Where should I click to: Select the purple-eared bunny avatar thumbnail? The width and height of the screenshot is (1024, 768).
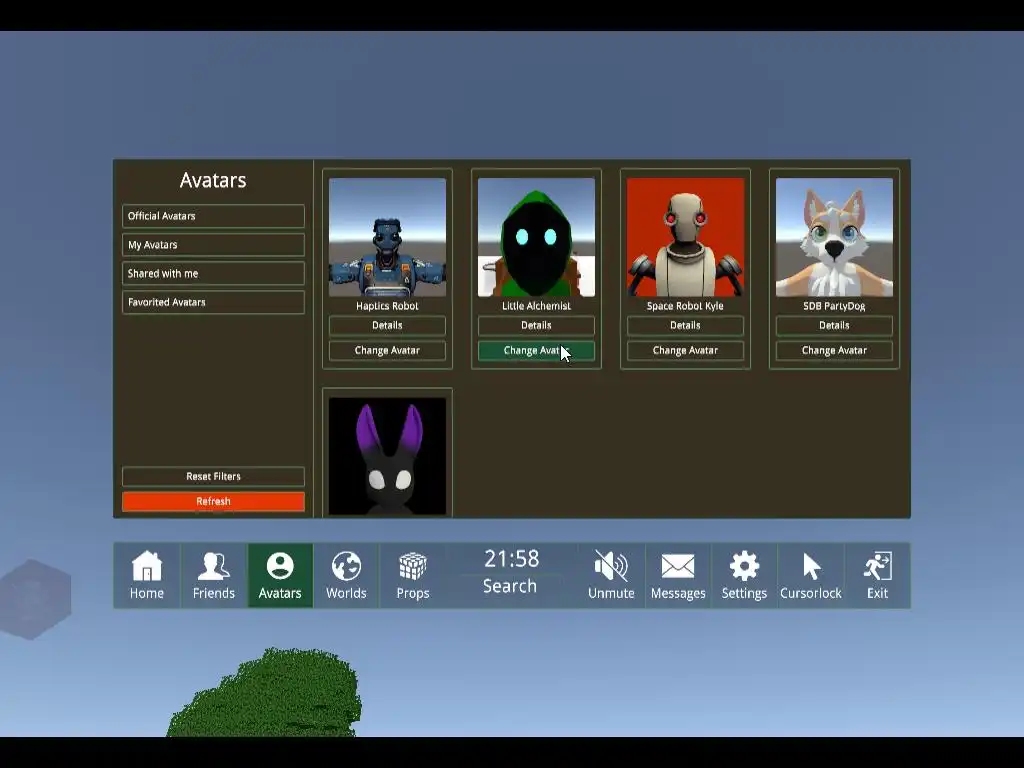(387, 456)
